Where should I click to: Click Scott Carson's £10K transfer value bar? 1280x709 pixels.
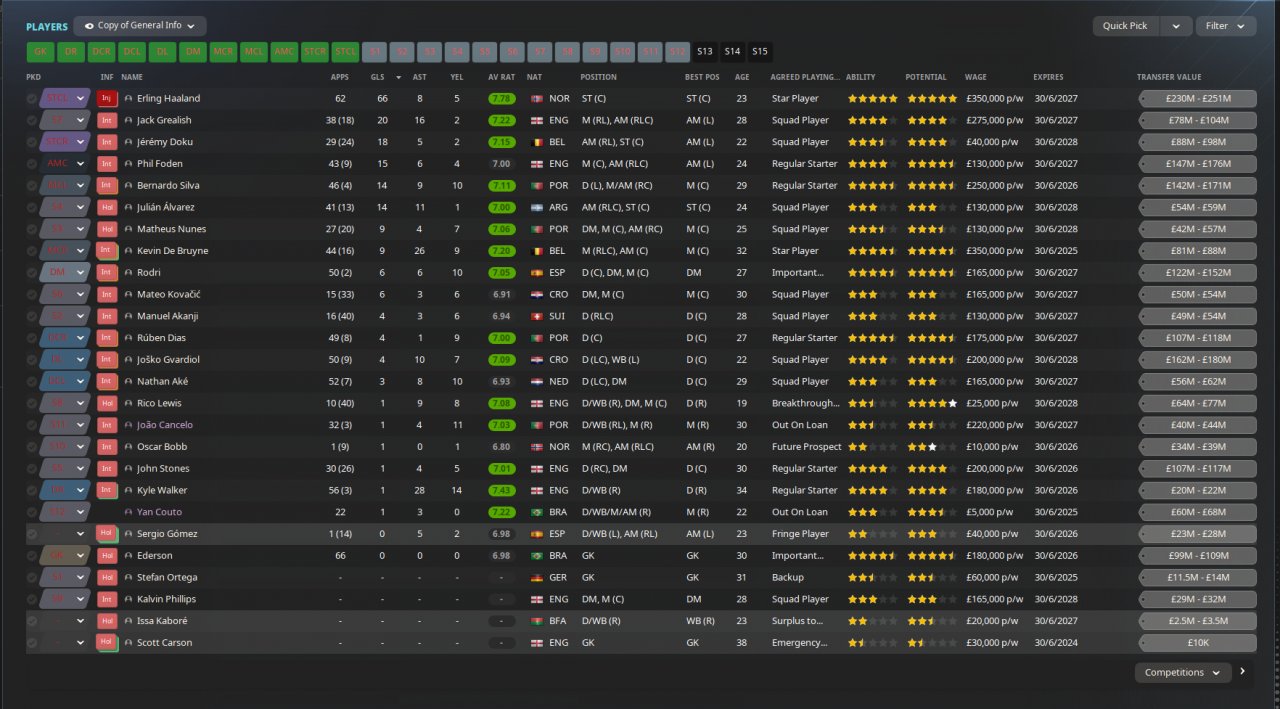click(x=1197, y=642)
